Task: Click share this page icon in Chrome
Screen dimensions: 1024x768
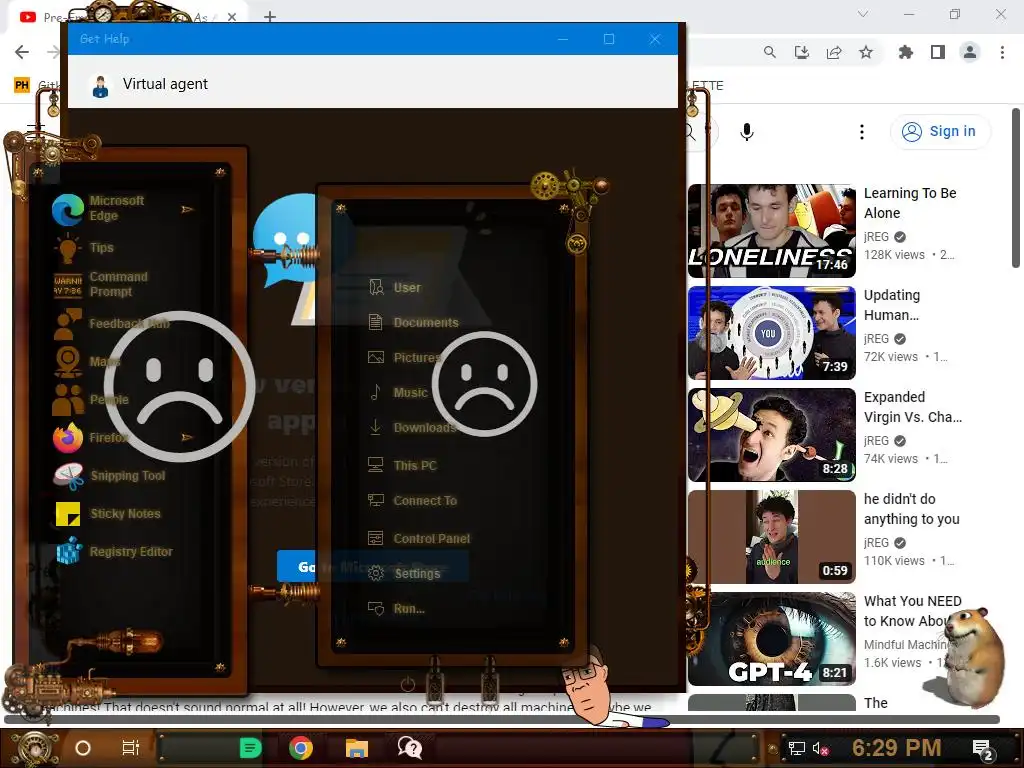Action: (x=834, y=52)
